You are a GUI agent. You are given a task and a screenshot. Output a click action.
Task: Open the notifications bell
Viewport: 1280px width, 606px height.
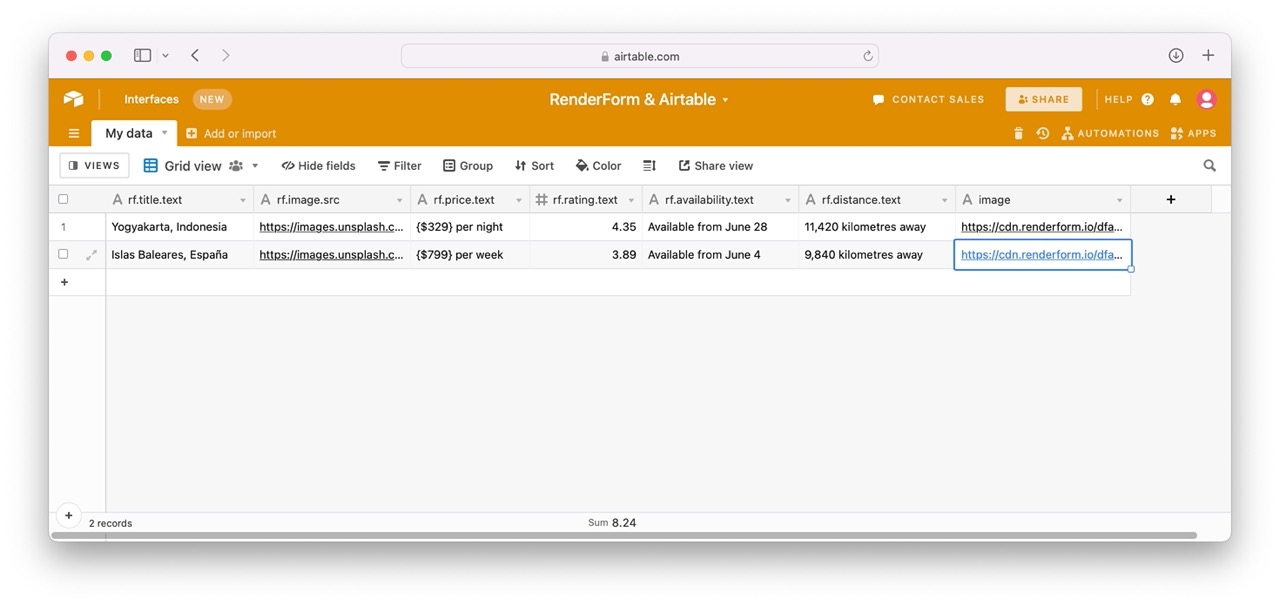[1176, 99]
